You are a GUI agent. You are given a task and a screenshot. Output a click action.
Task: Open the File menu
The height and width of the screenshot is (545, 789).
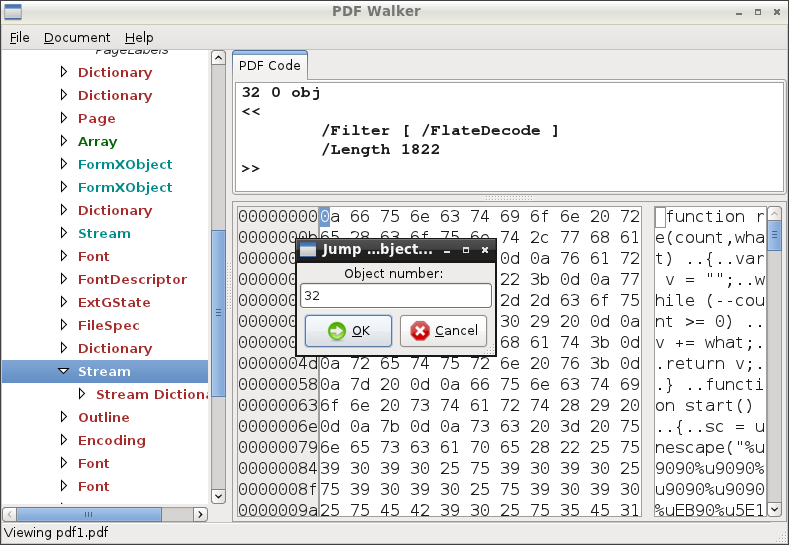tap(20, 38)
